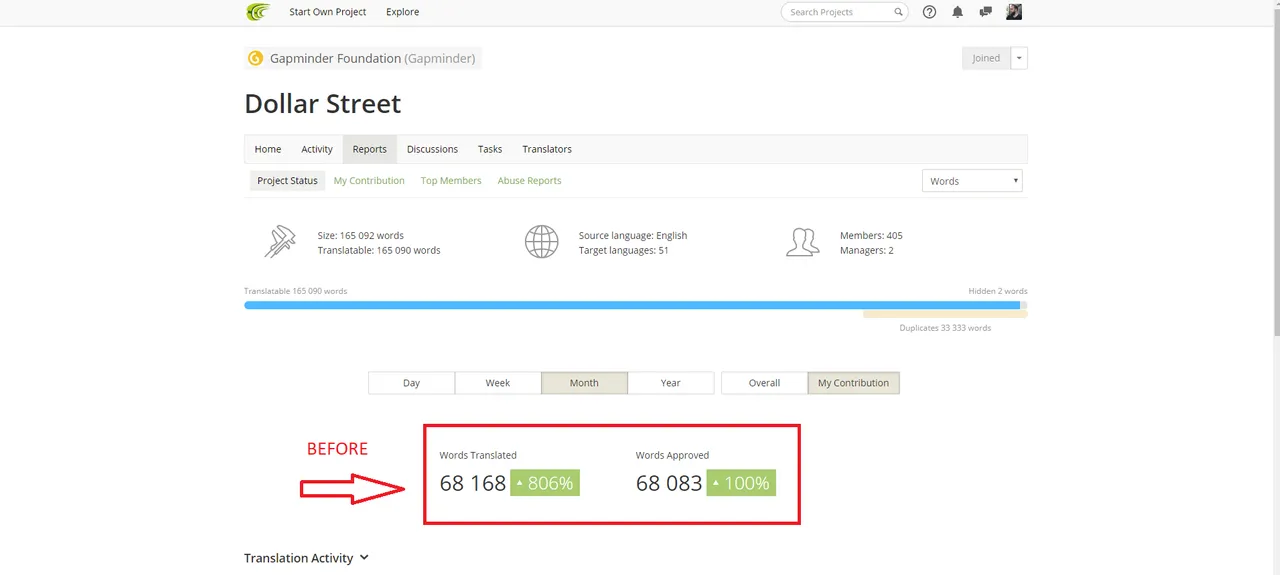The height and width of the screenshot is (575, 1280).
Task: Click the Size: 165 092 words text
Action: pyautogui.click(x=361, y=236)
